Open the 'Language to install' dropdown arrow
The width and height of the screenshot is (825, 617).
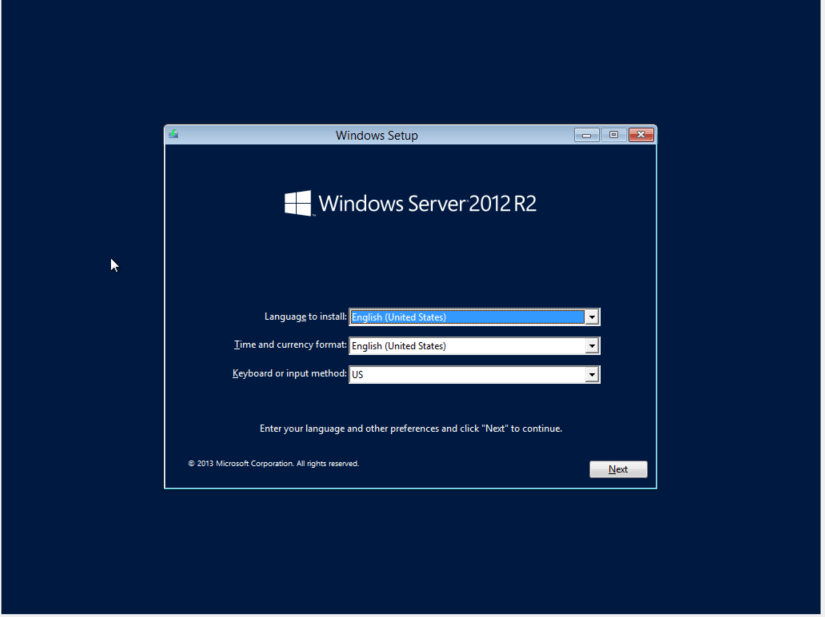592,316
